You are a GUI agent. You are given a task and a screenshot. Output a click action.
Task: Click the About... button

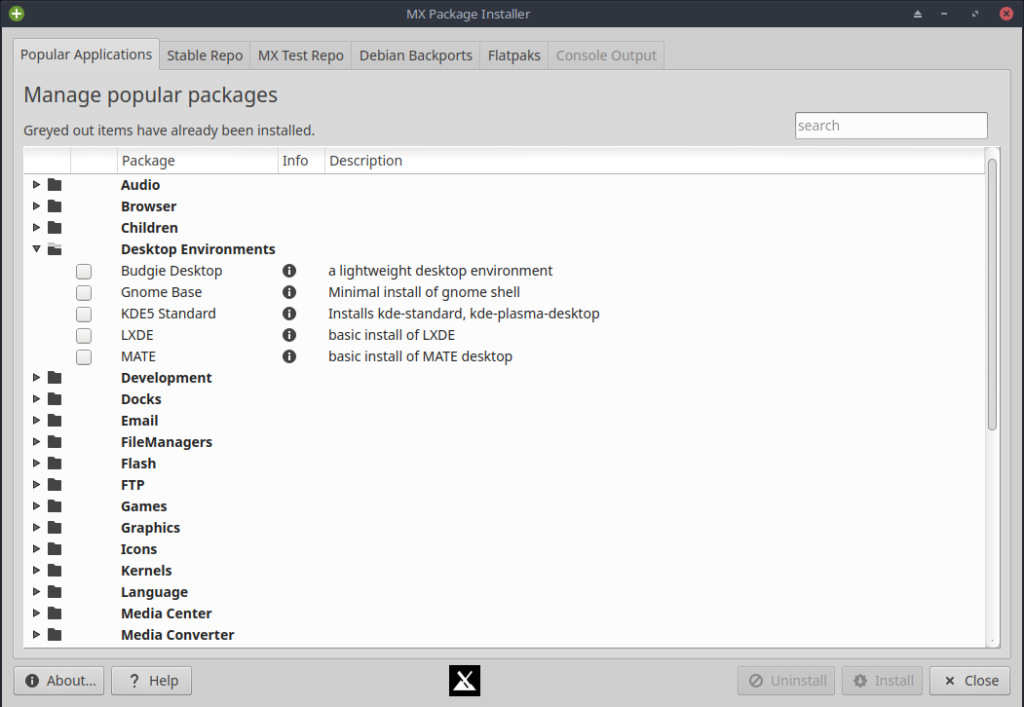pyautogui.click(x=60, y=681)
